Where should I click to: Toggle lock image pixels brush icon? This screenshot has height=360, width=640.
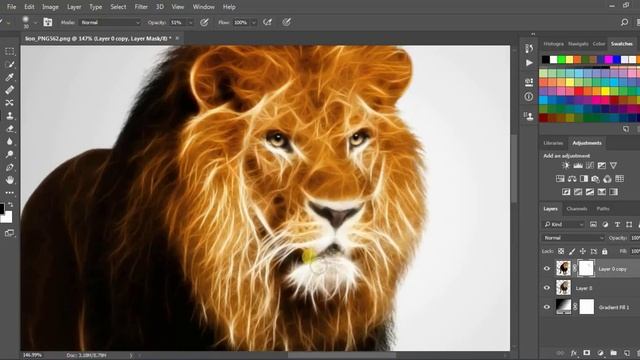click(572, 251)
